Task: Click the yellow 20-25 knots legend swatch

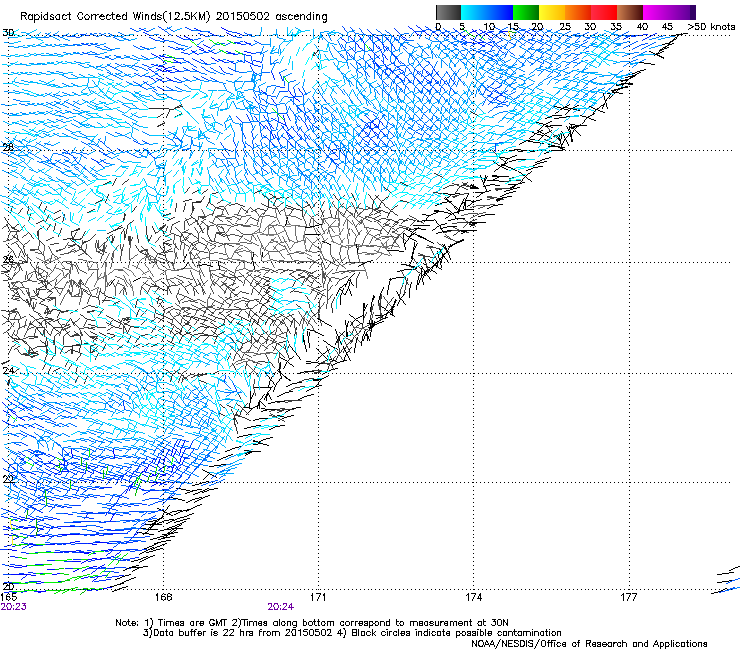Action: [x=552, y=12]
